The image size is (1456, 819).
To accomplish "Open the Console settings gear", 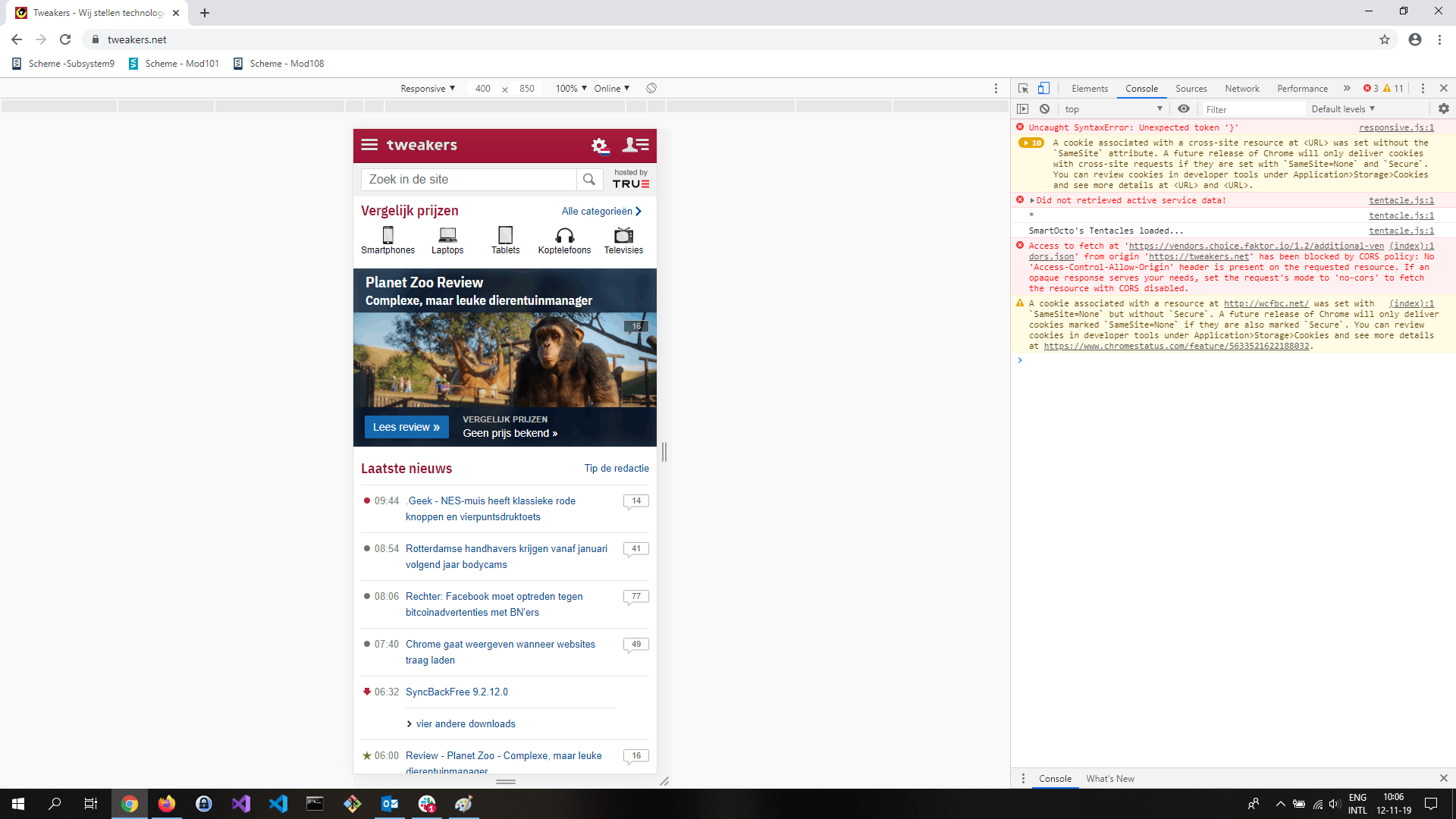I will 1443,108.
